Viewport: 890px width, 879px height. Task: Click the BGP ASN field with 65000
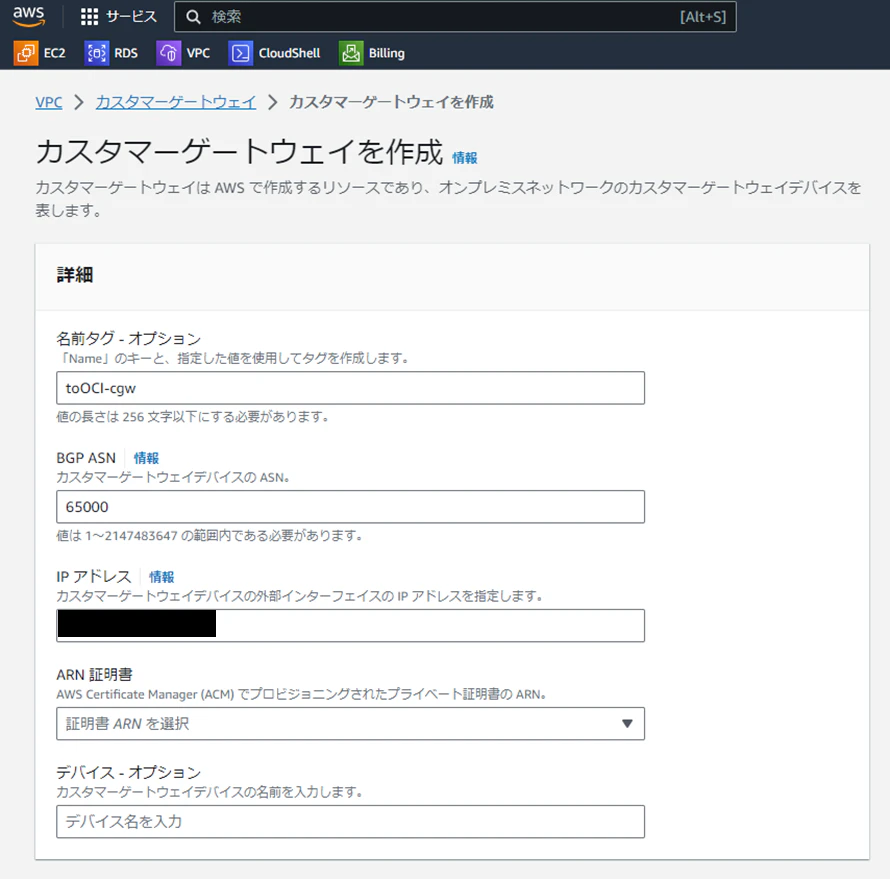click(350, 507)
